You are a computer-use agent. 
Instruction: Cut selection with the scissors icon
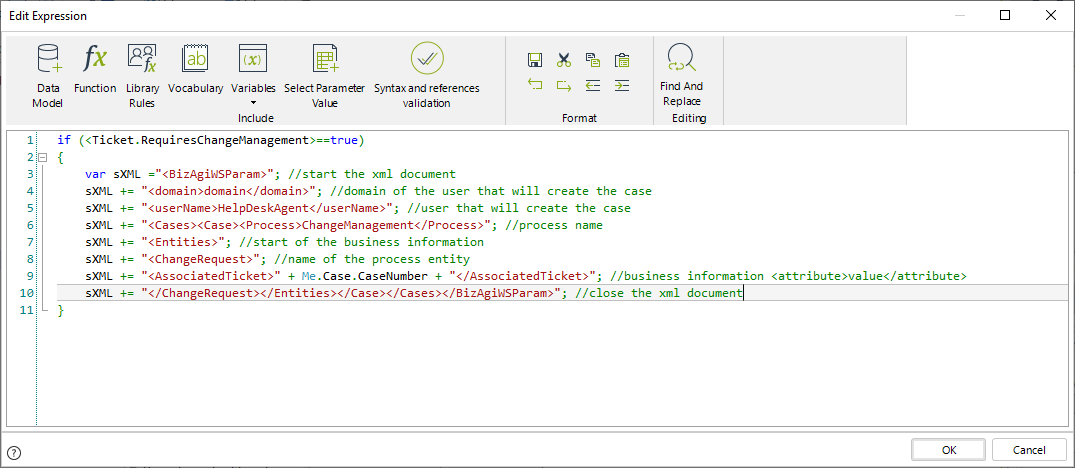coord(564,60)
